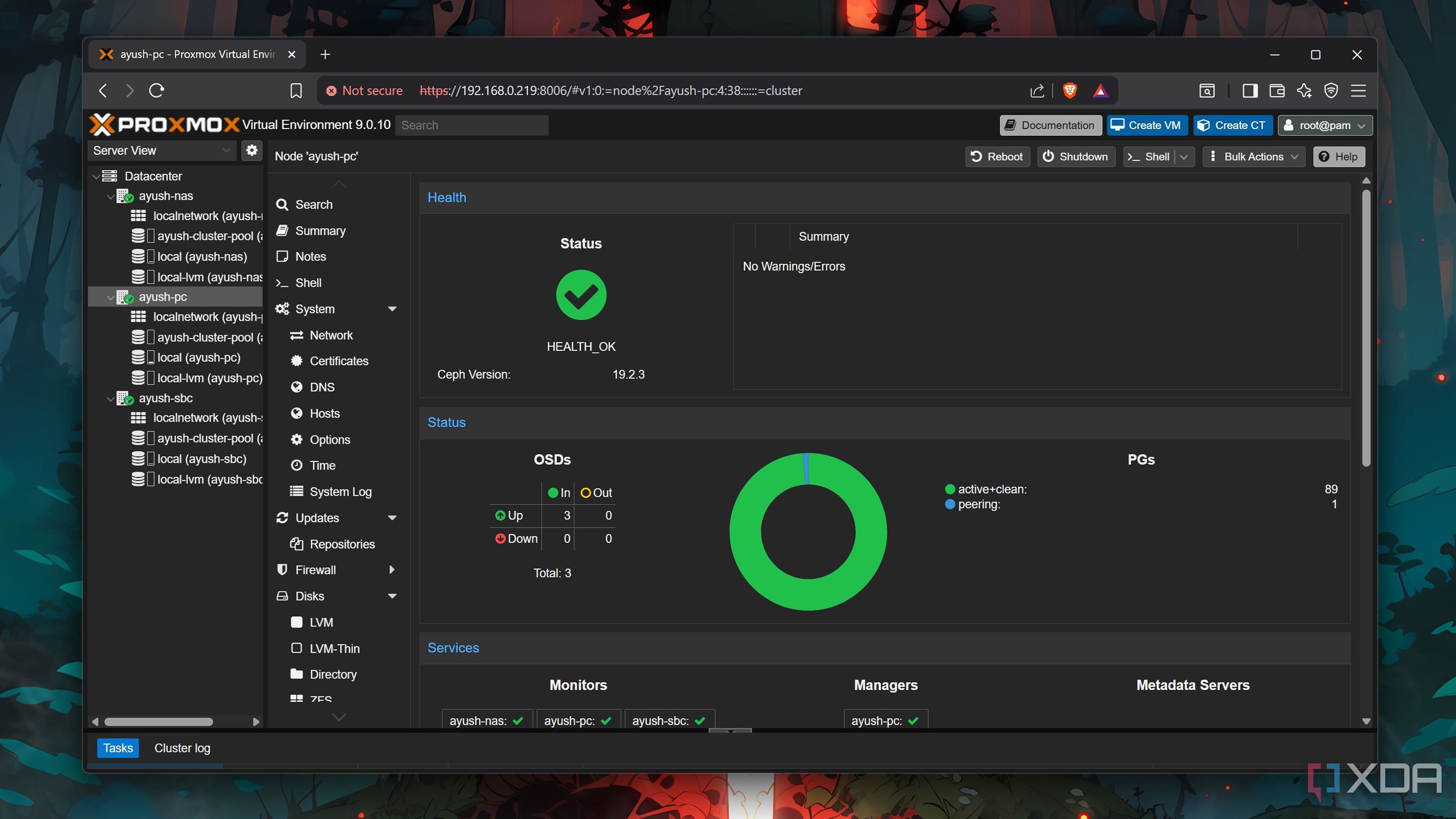Click the content pane vertical scrollbar

point(1366,328)
